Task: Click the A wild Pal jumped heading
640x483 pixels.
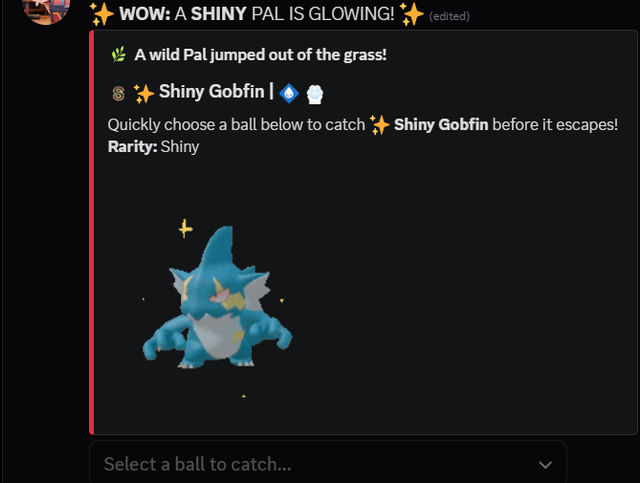Action: coord(260,55)
